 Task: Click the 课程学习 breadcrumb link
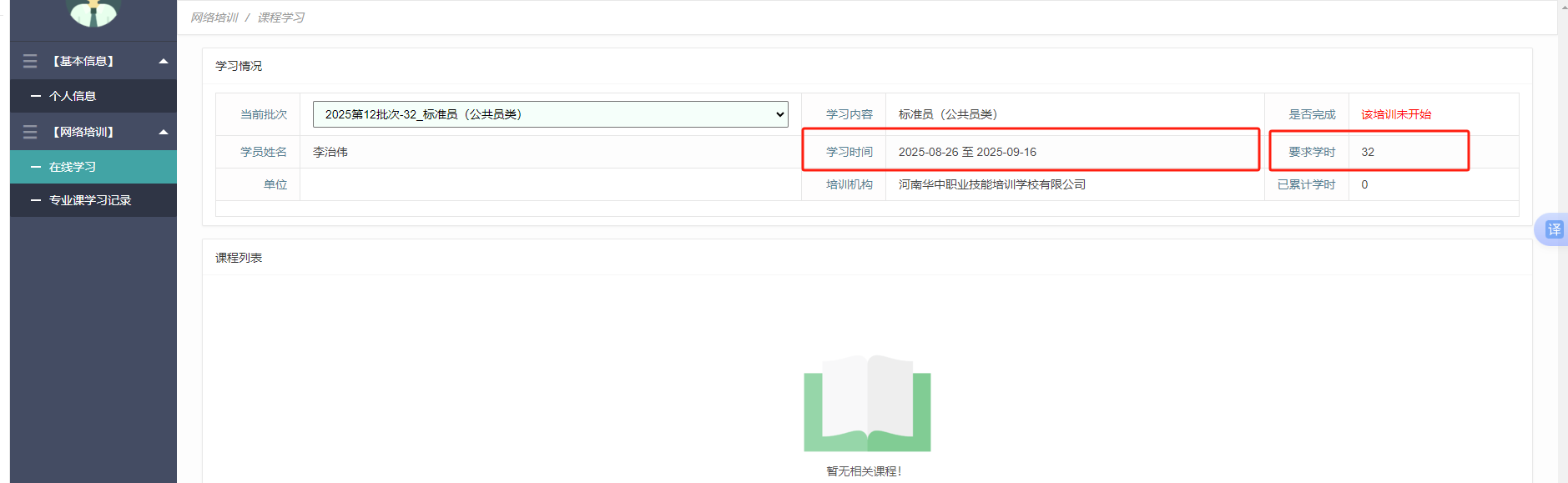tap(280, 18)
